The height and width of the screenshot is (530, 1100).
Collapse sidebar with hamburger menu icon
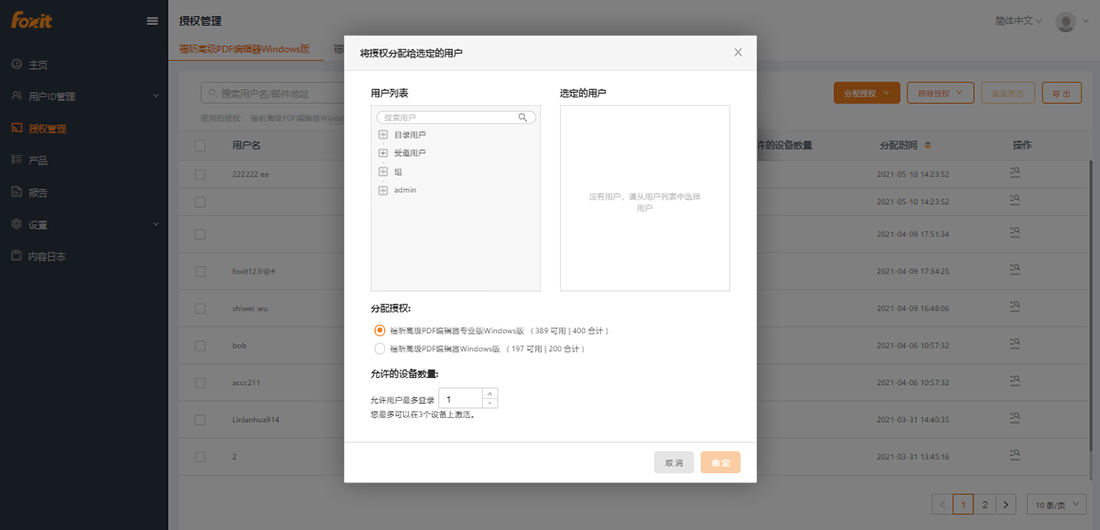[152, 21]
